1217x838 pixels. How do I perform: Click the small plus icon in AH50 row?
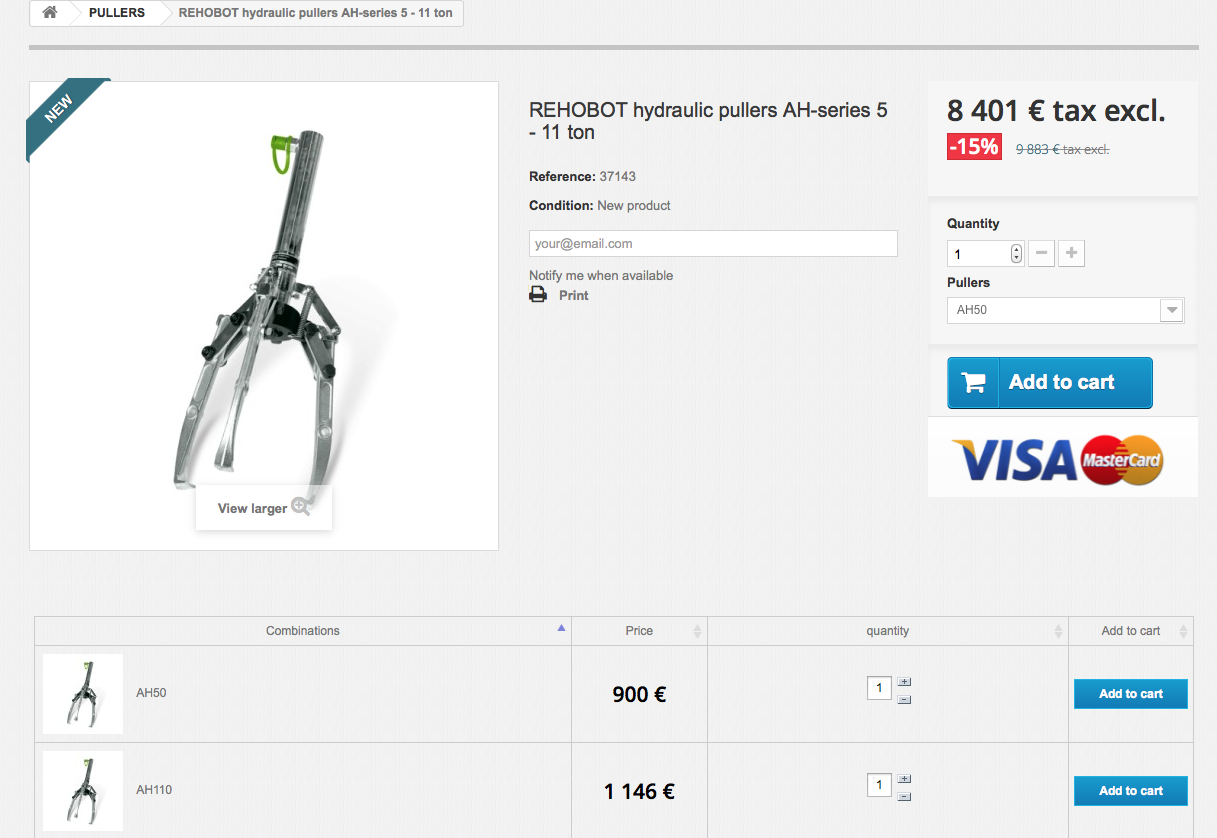pyautogui.click(x=904, y=682)
